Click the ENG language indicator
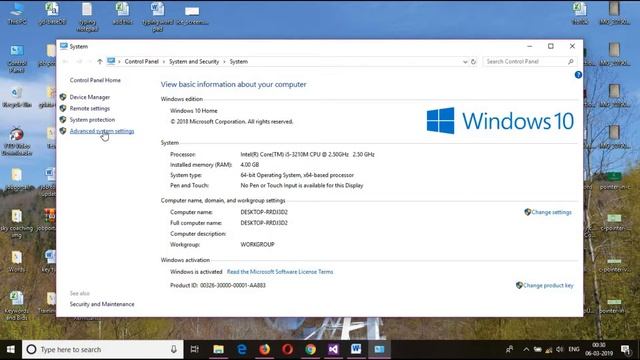 [x=573, y=349]
